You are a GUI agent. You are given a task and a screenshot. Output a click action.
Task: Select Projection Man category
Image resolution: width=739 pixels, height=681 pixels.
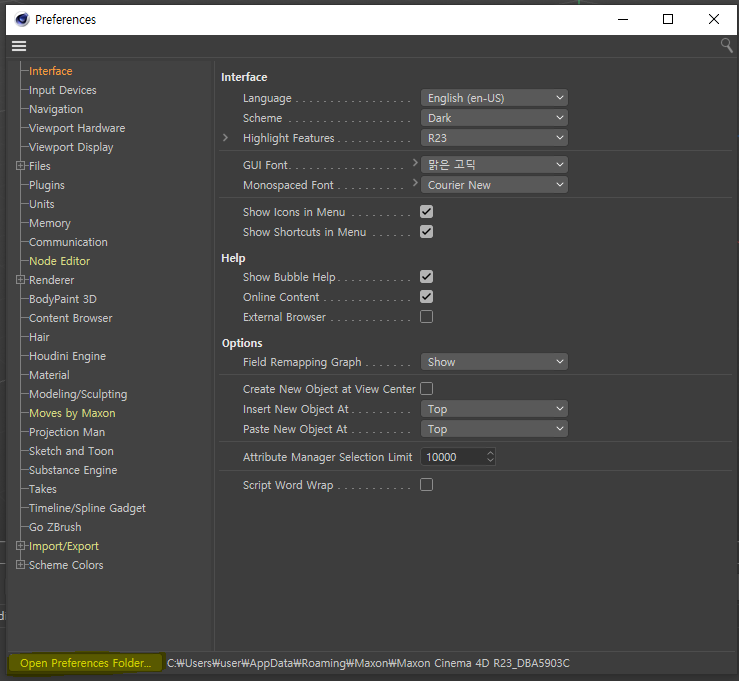click(x=67, y=432)
